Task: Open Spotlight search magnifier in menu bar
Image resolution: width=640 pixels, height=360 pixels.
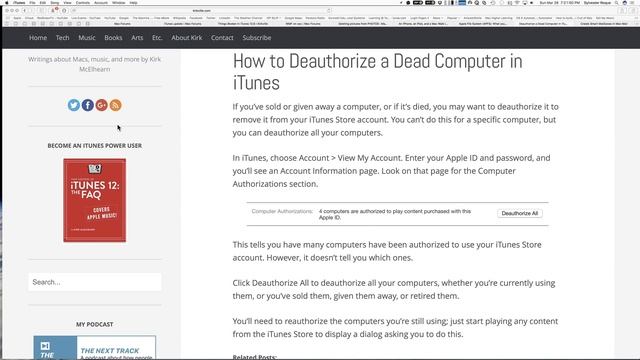Action: tap(617, 3)
